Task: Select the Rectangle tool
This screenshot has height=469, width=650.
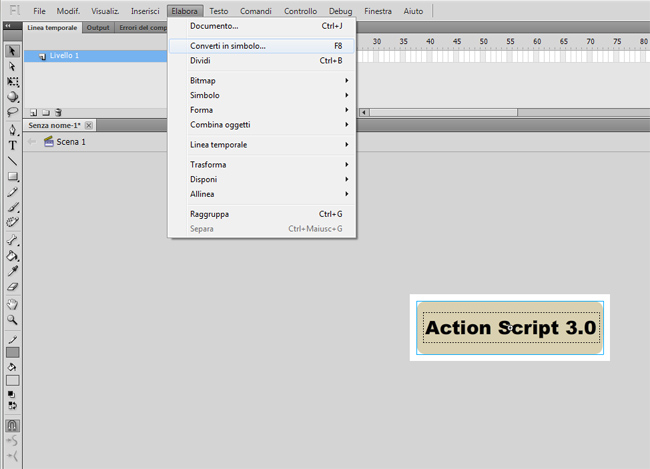Action: [12, 176]
